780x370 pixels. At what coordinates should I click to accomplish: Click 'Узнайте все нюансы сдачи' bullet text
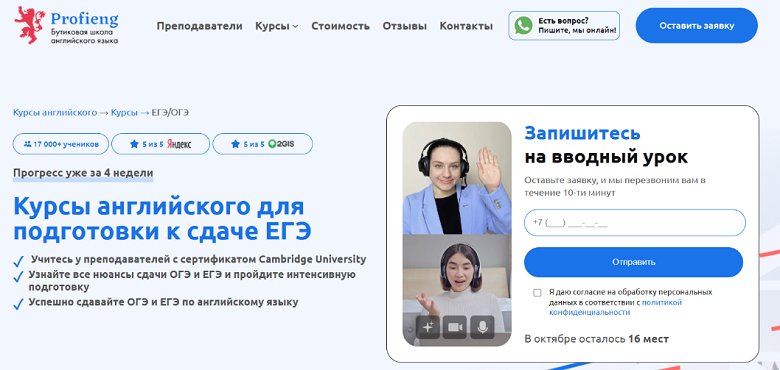(192, 280)
